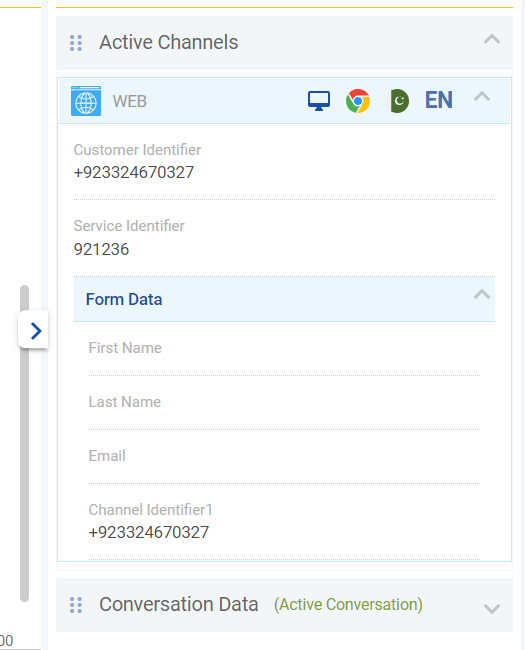This screenshot has height=650, width=525.
Task: Click the Chrome browser icon
Action: point(358,101)
